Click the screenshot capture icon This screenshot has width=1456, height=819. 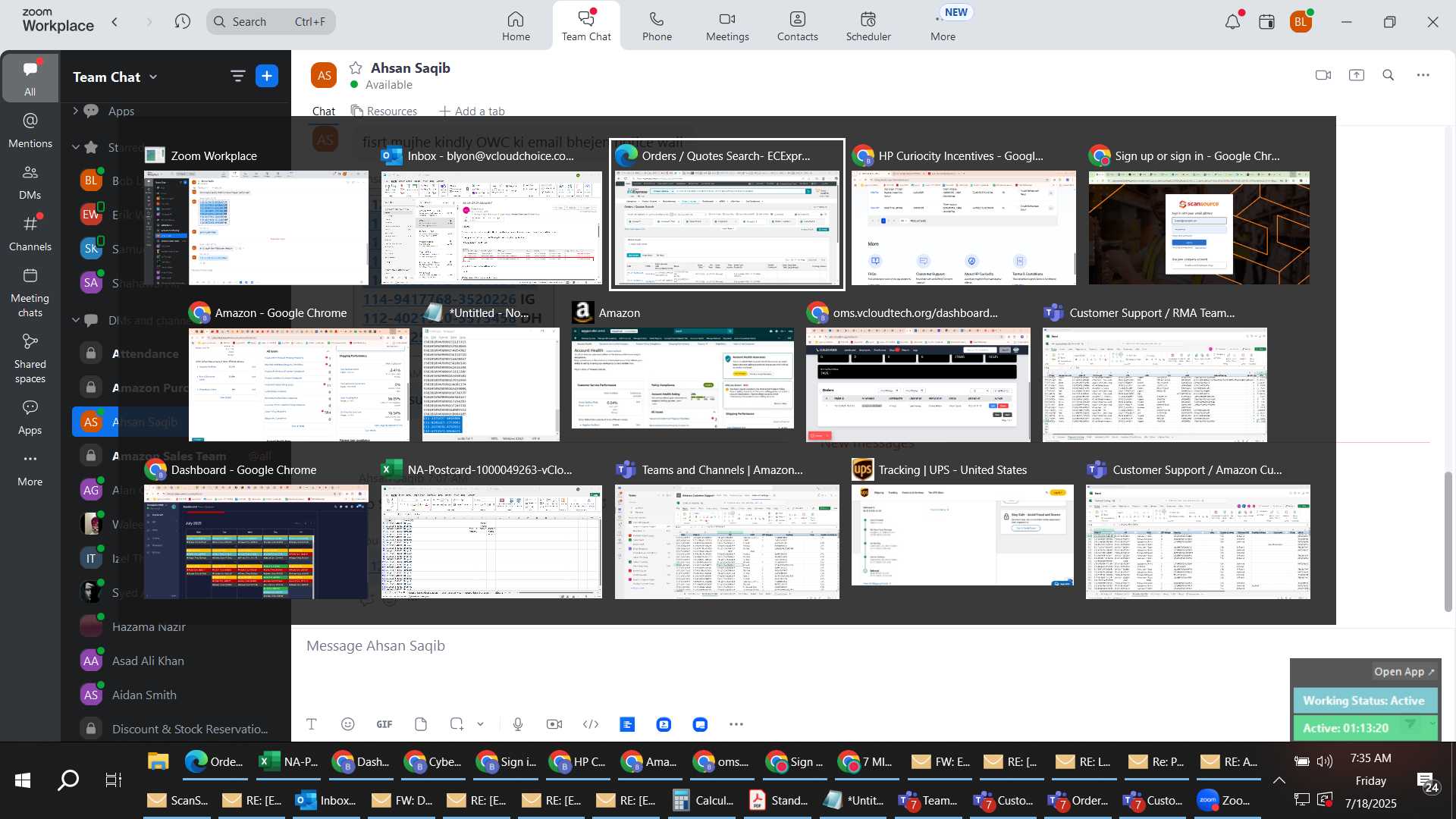(x=457, y=724)
